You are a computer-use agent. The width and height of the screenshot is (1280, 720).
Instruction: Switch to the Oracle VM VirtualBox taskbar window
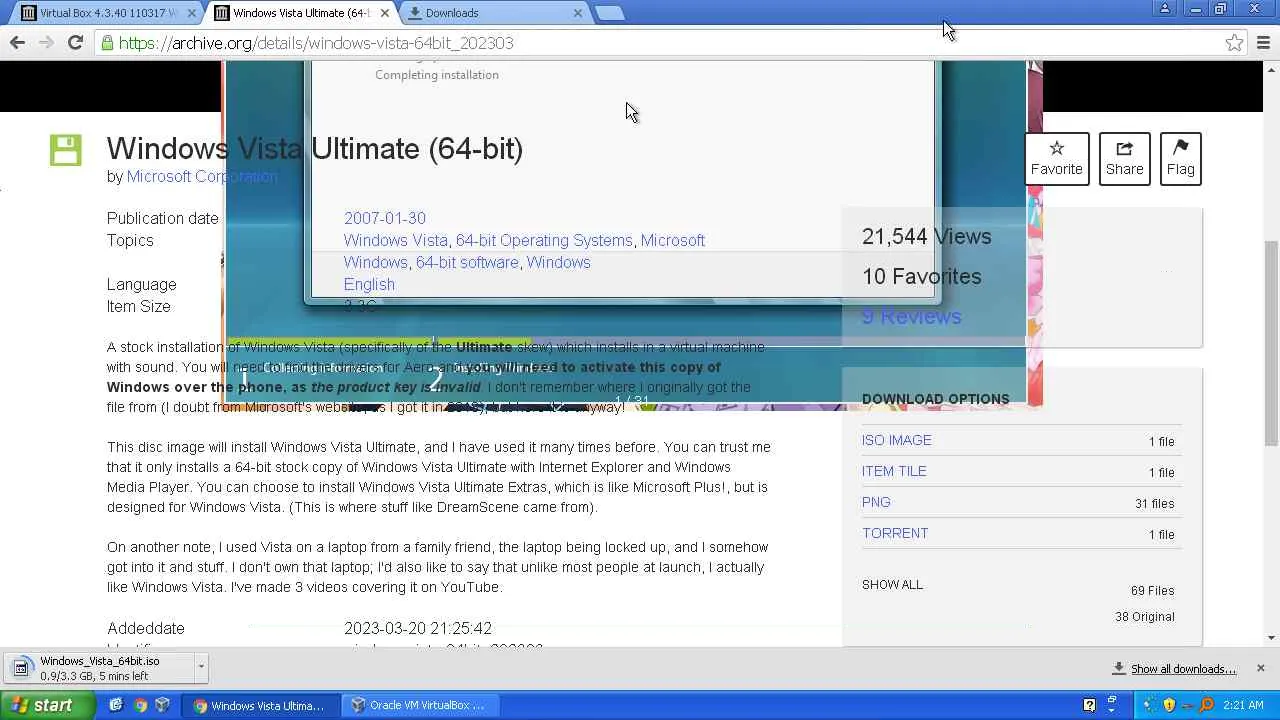tap(418, 705)
